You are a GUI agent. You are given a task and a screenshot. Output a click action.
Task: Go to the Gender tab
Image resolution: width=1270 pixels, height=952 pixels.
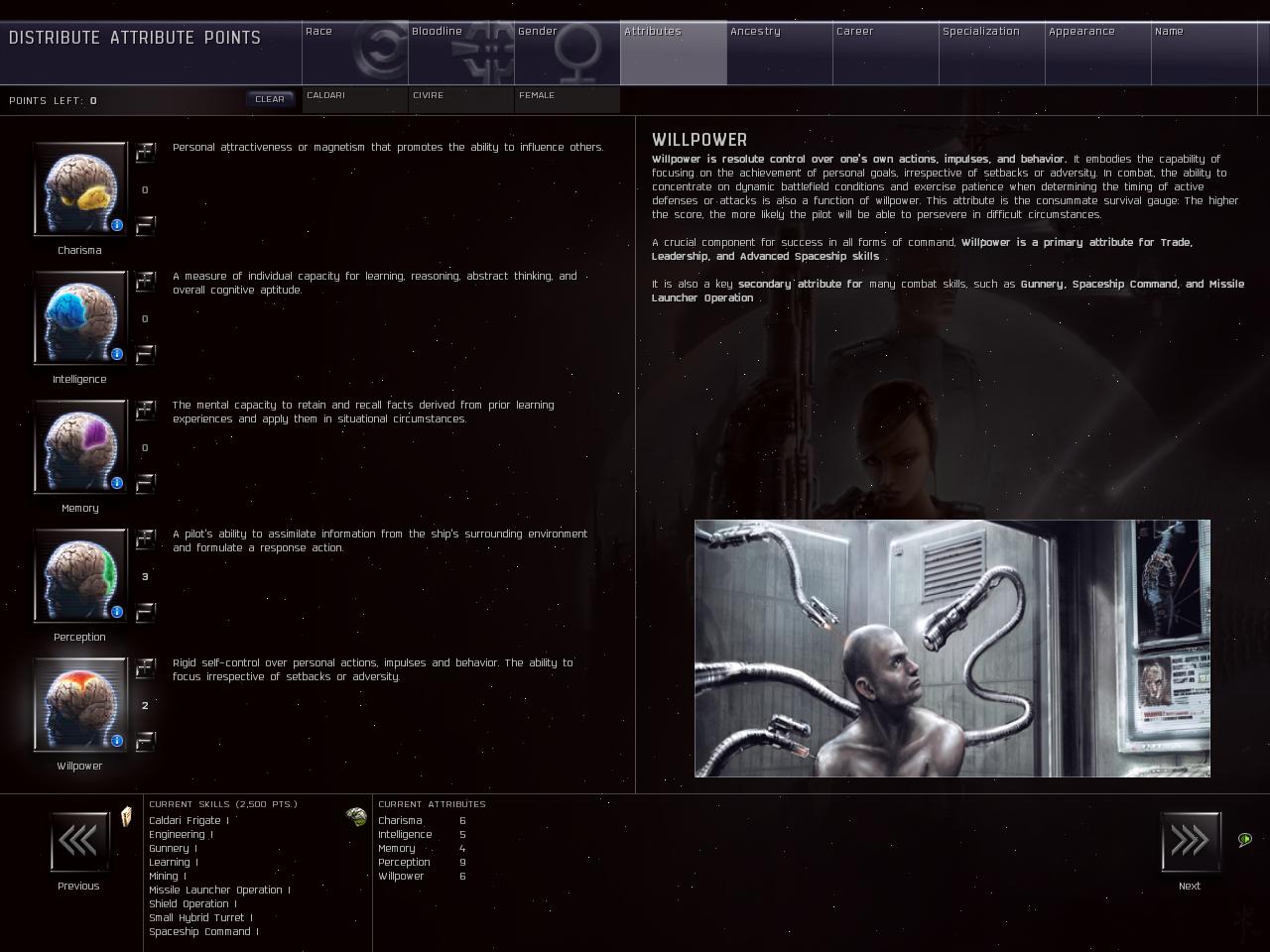tap(568, 53)
